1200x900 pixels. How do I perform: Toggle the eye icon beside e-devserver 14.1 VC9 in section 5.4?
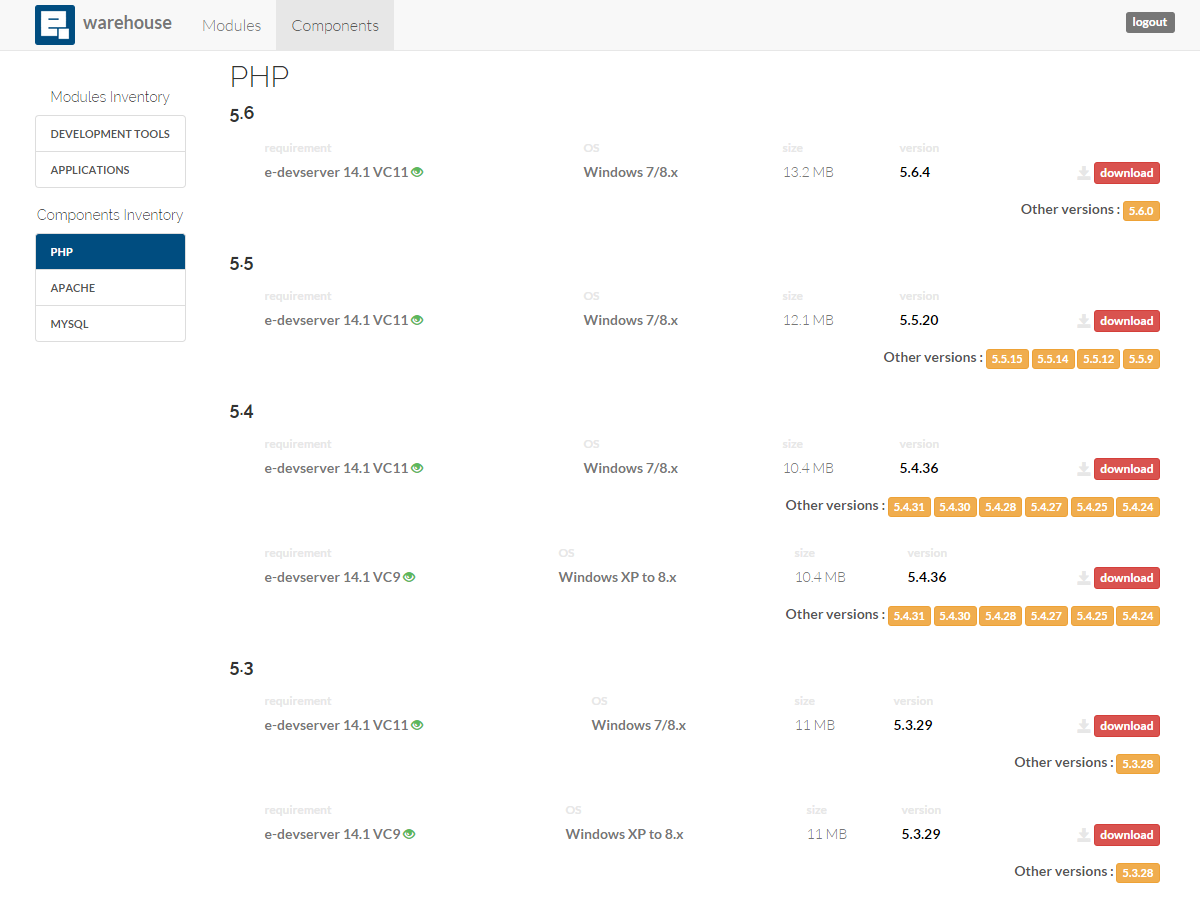click(x=408, y=576)
